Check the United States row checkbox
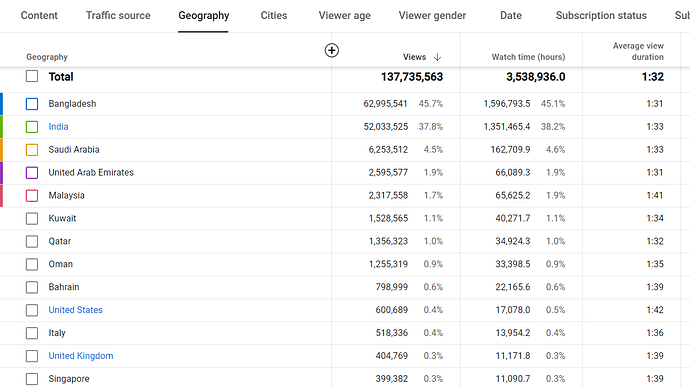 pyautogui.click(x=32, y=310)
